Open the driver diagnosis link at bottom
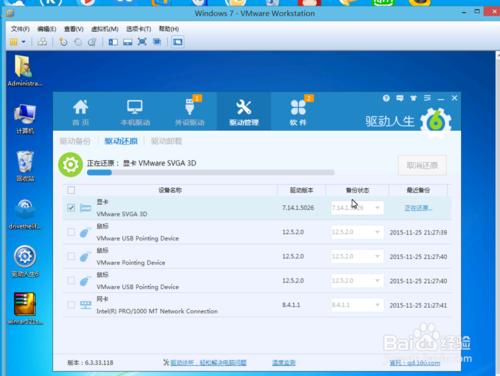This screenshot has height=376, width=500. 208,362
